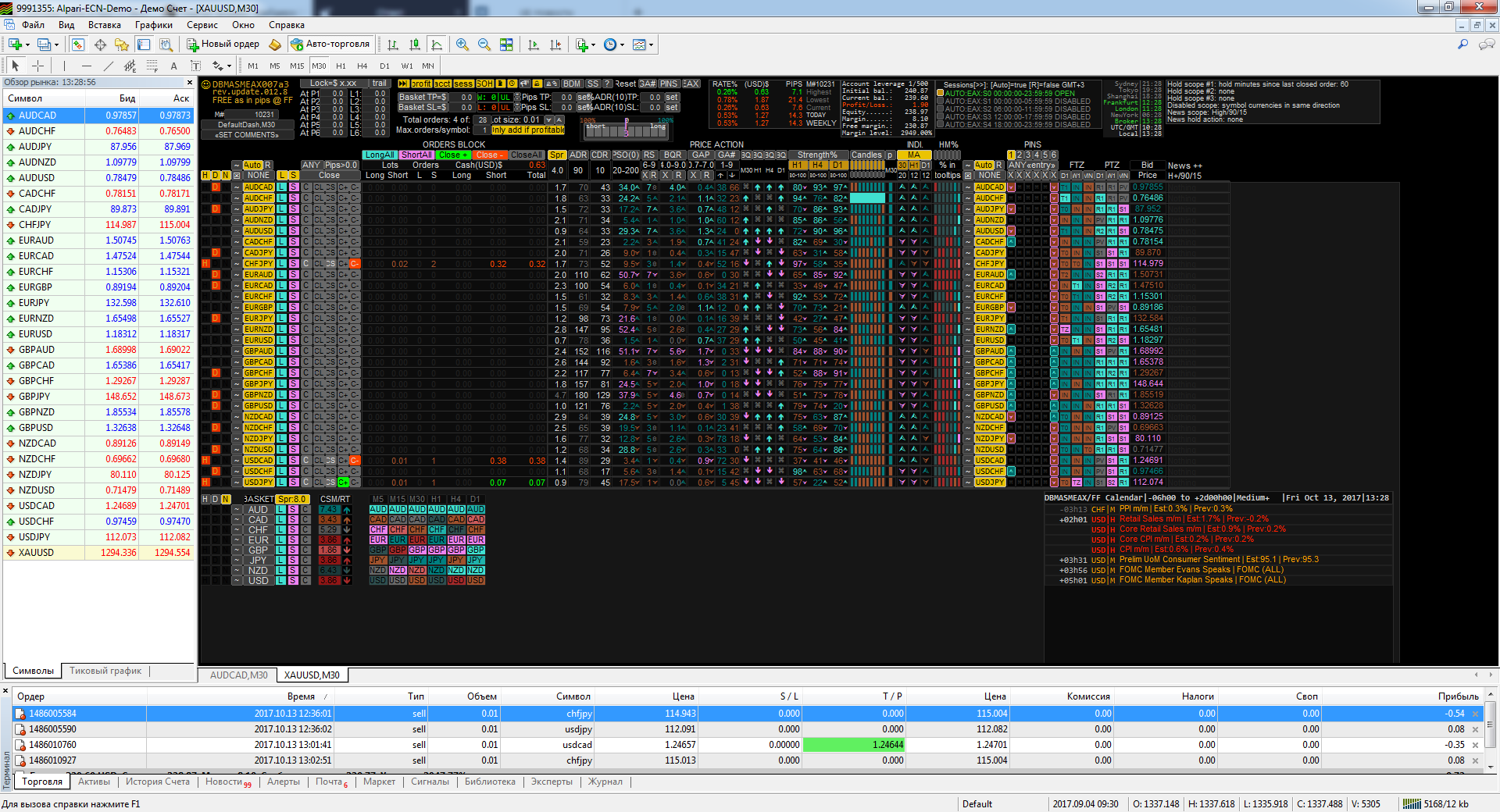Toggle the 'SOH' dashboard switch
Viewport: 1500px width, 812px height.
[484, 84]
